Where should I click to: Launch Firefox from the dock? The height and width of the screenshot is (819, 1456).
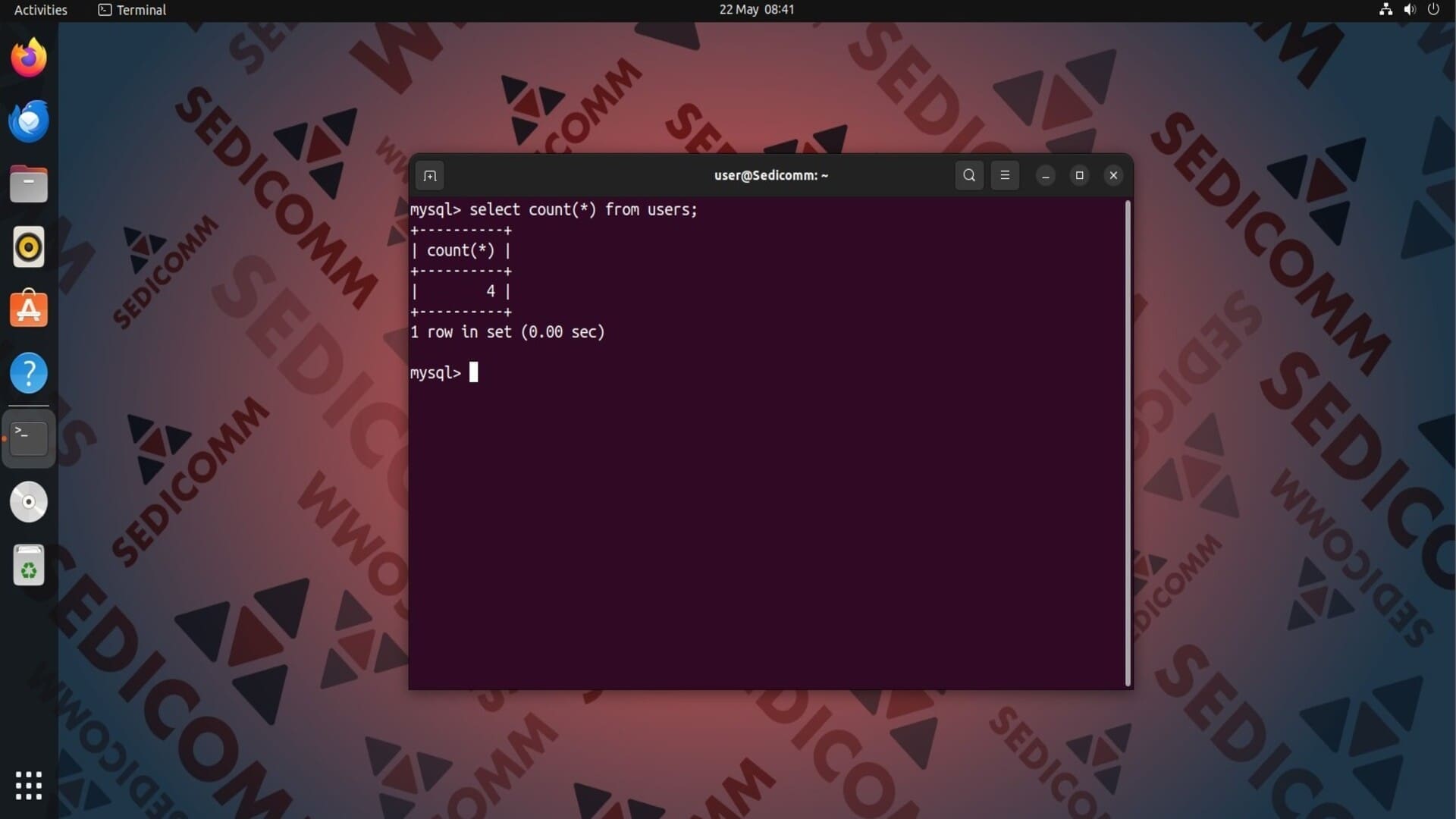tap(29, 58)
